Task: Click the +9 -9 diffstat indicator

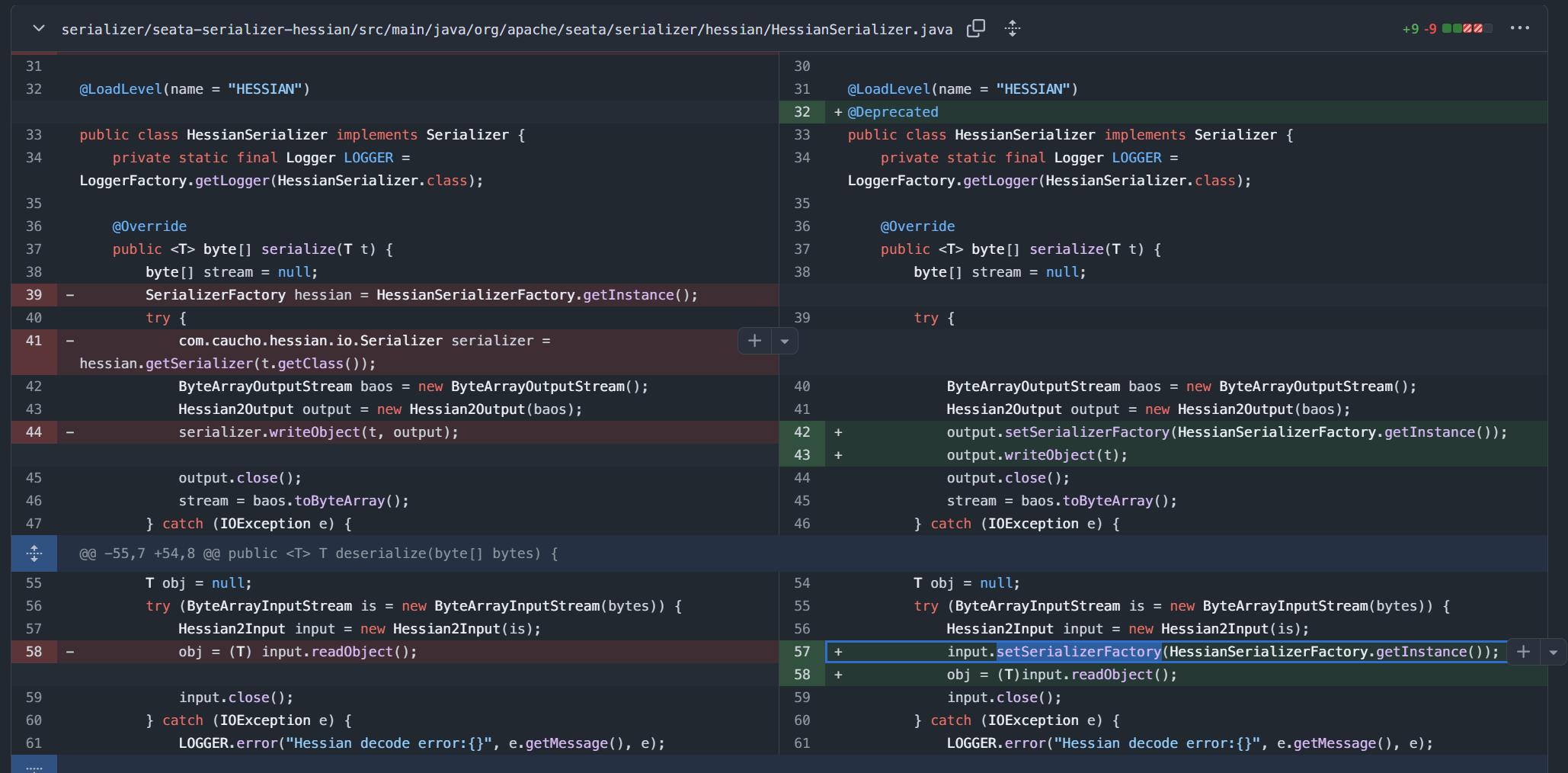Action: pyautogui.click(x=1447, y=29)
